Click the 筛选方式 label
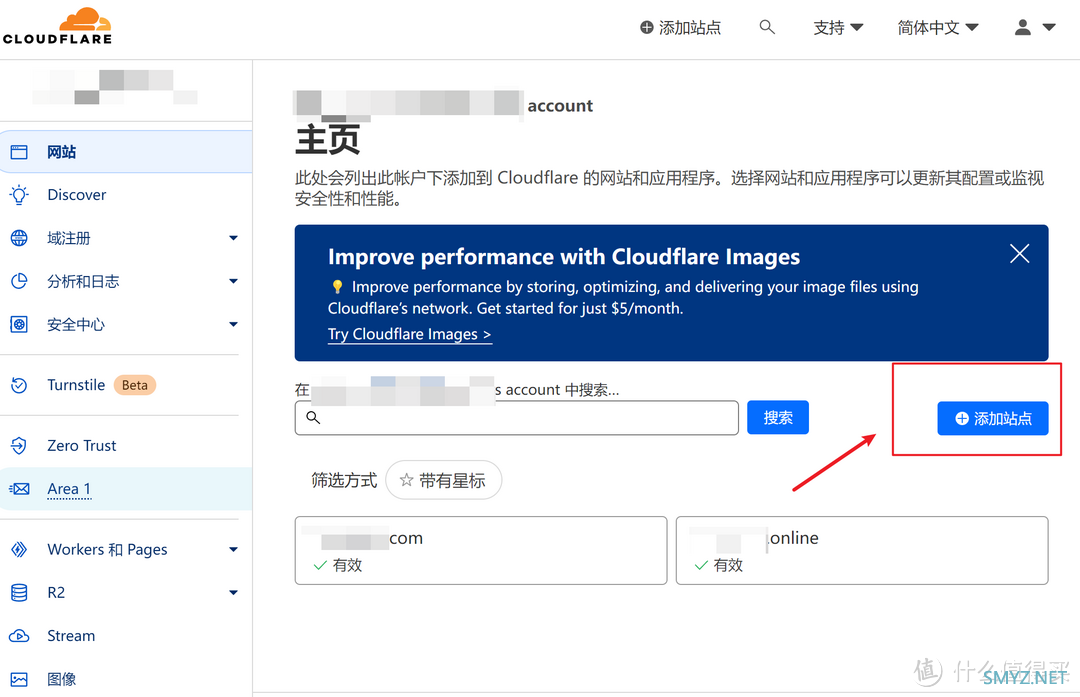Image resolution: width=1080 pixels, height=697 pixels. (344, 480)
